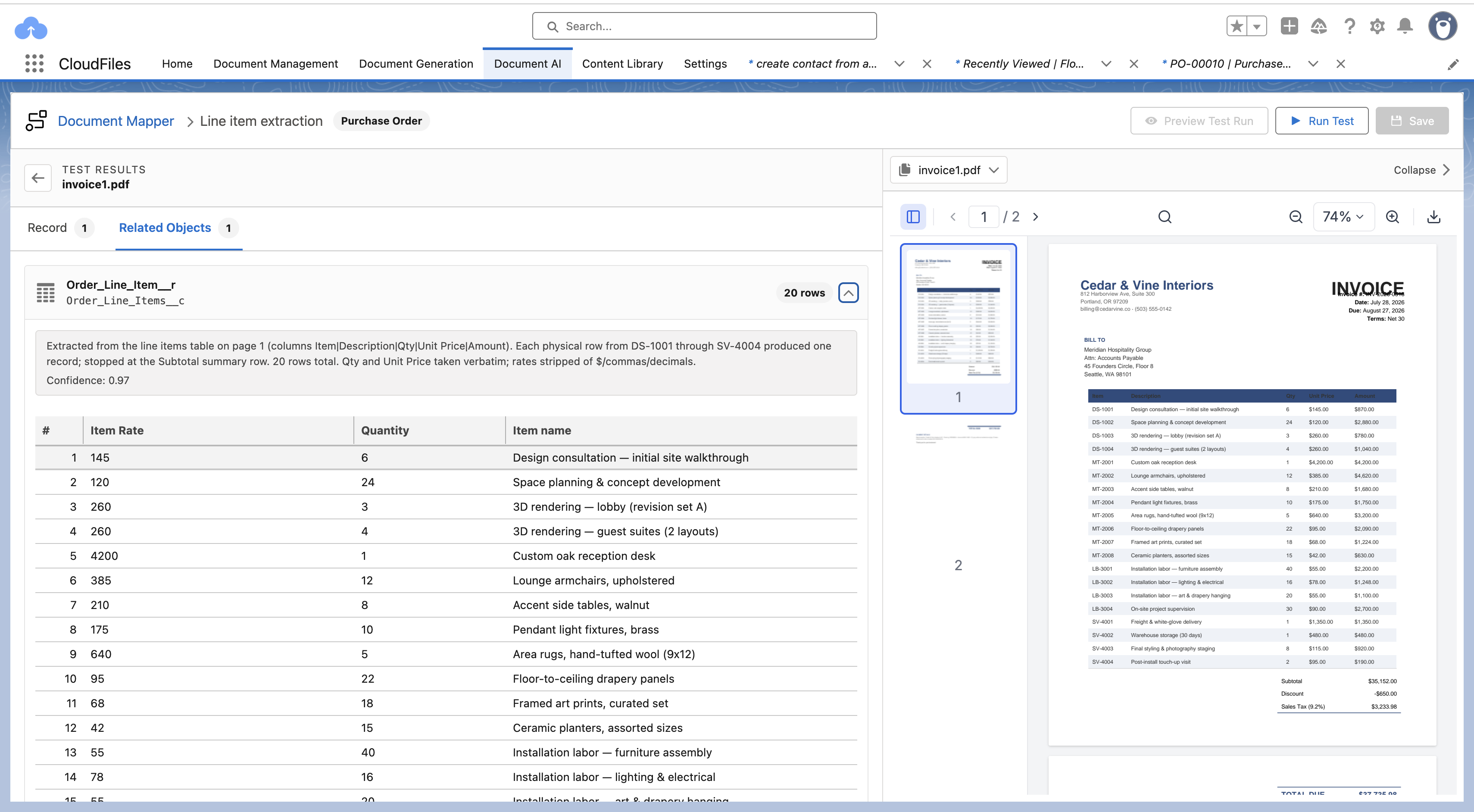Viewport: 1474px width, 812px height.
Task: Focus the global Search field
Action: point(704,26)
